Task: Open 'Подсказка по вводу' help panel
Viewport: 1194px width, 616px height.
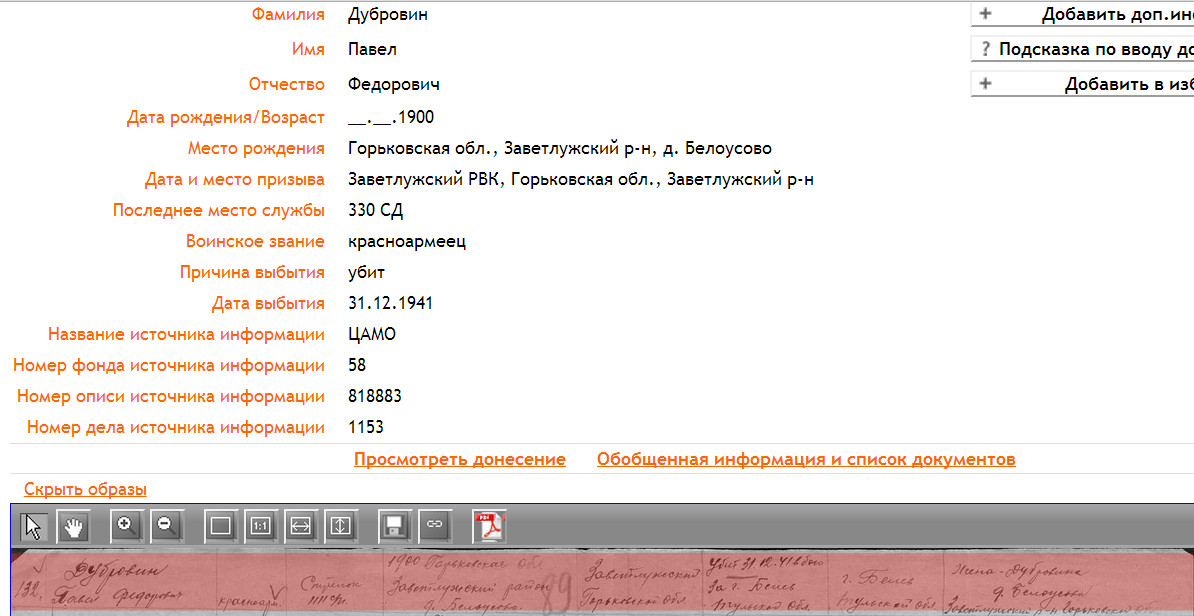Action: 1082,49
